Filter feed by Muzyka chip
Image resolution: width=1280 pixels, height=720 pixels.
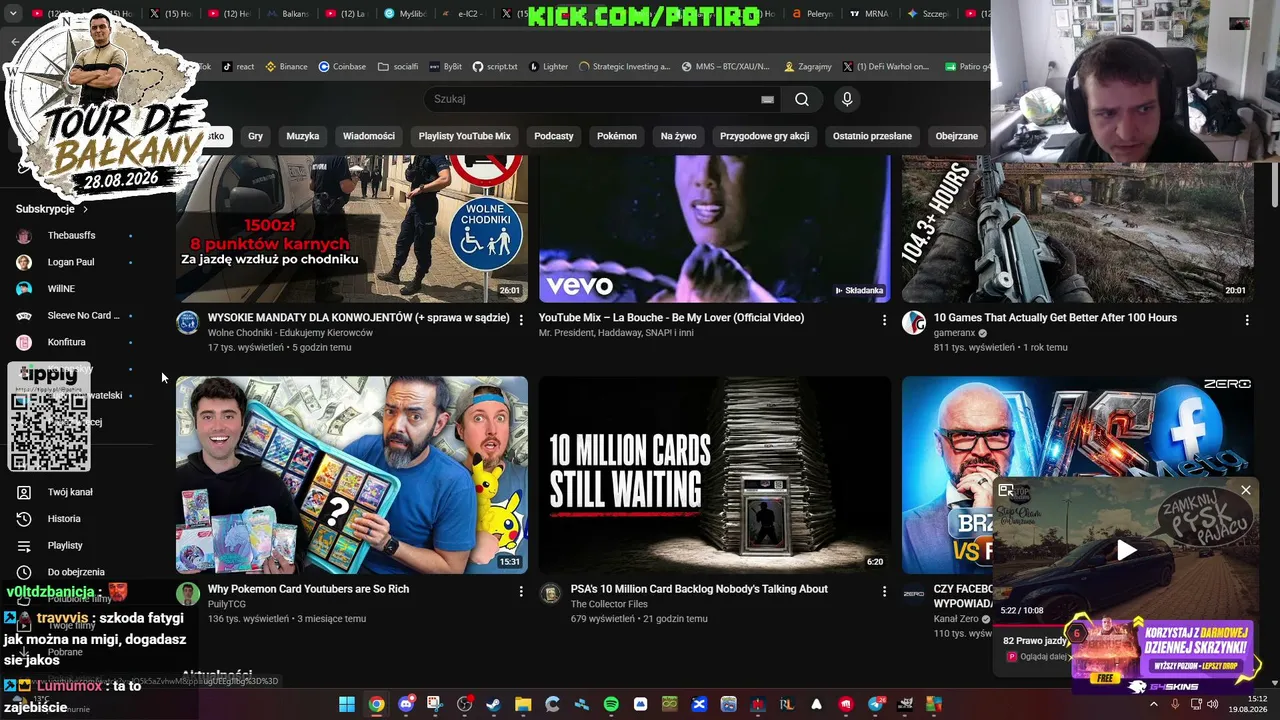click(303, 136)
